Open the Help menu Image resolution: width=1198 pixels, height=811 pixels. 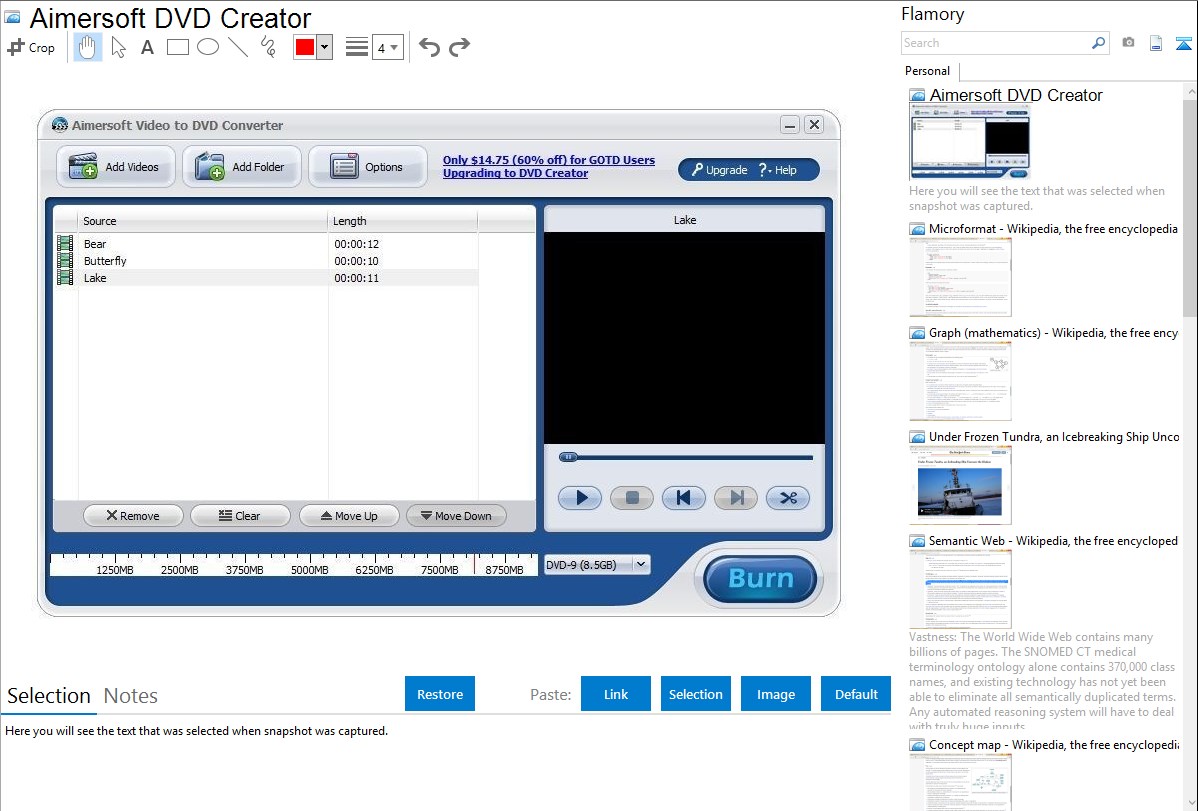click(778, 170)
